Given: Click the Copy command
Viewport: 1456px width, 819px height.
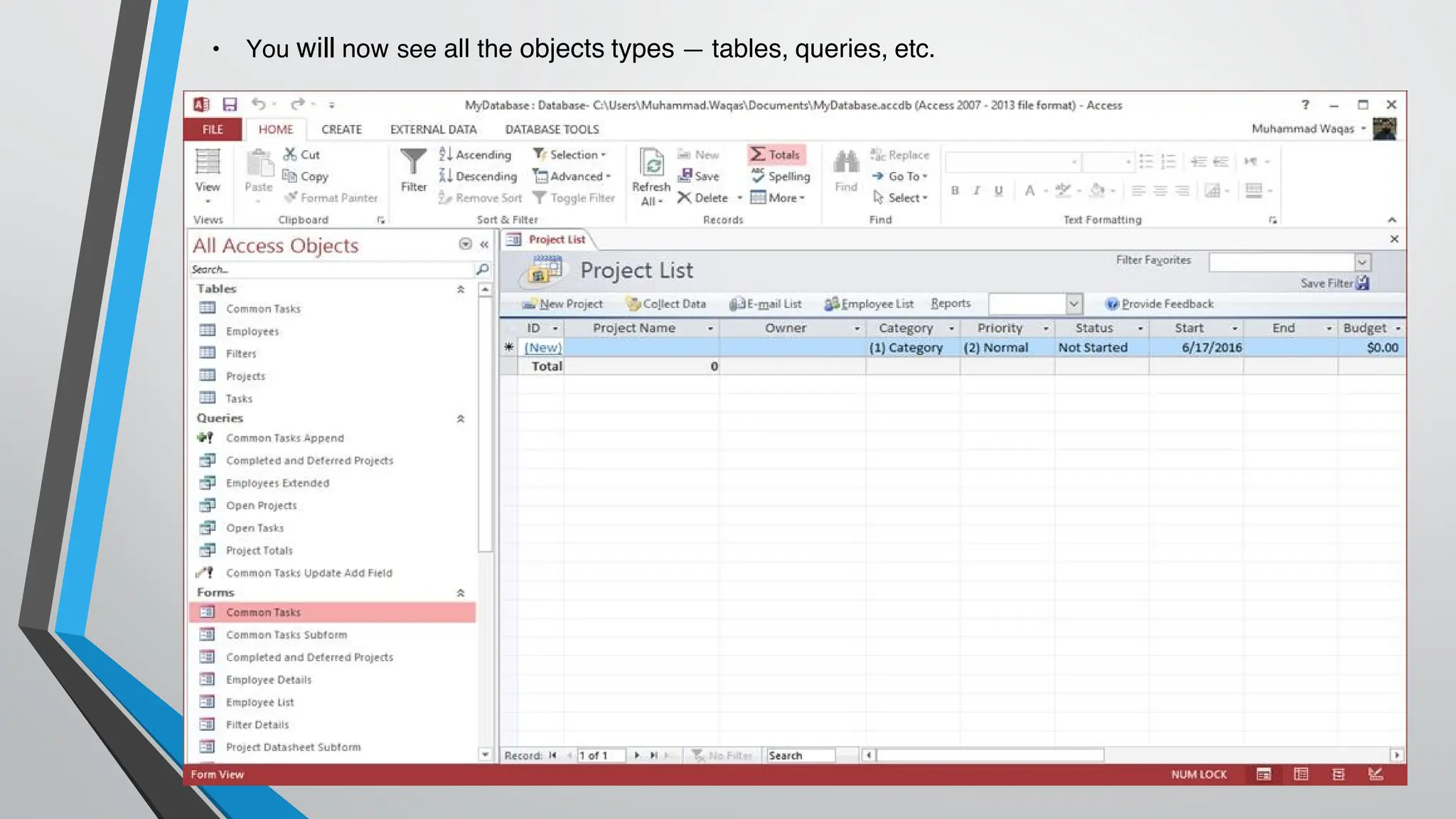Looking at the screenshot, I should [306, 176].
